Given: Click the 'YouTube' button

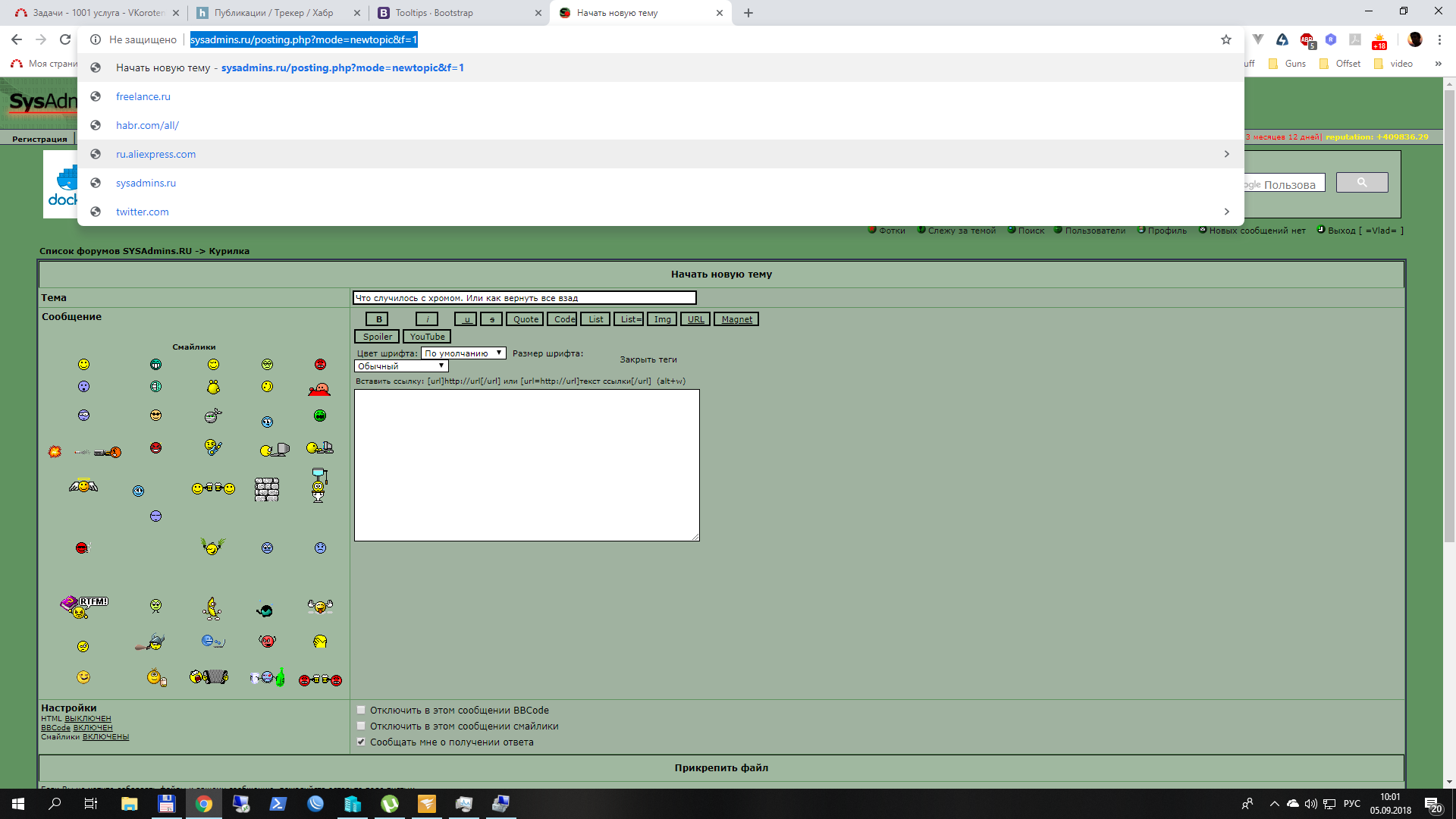Looking at the screenshot, I should point(427,337).
